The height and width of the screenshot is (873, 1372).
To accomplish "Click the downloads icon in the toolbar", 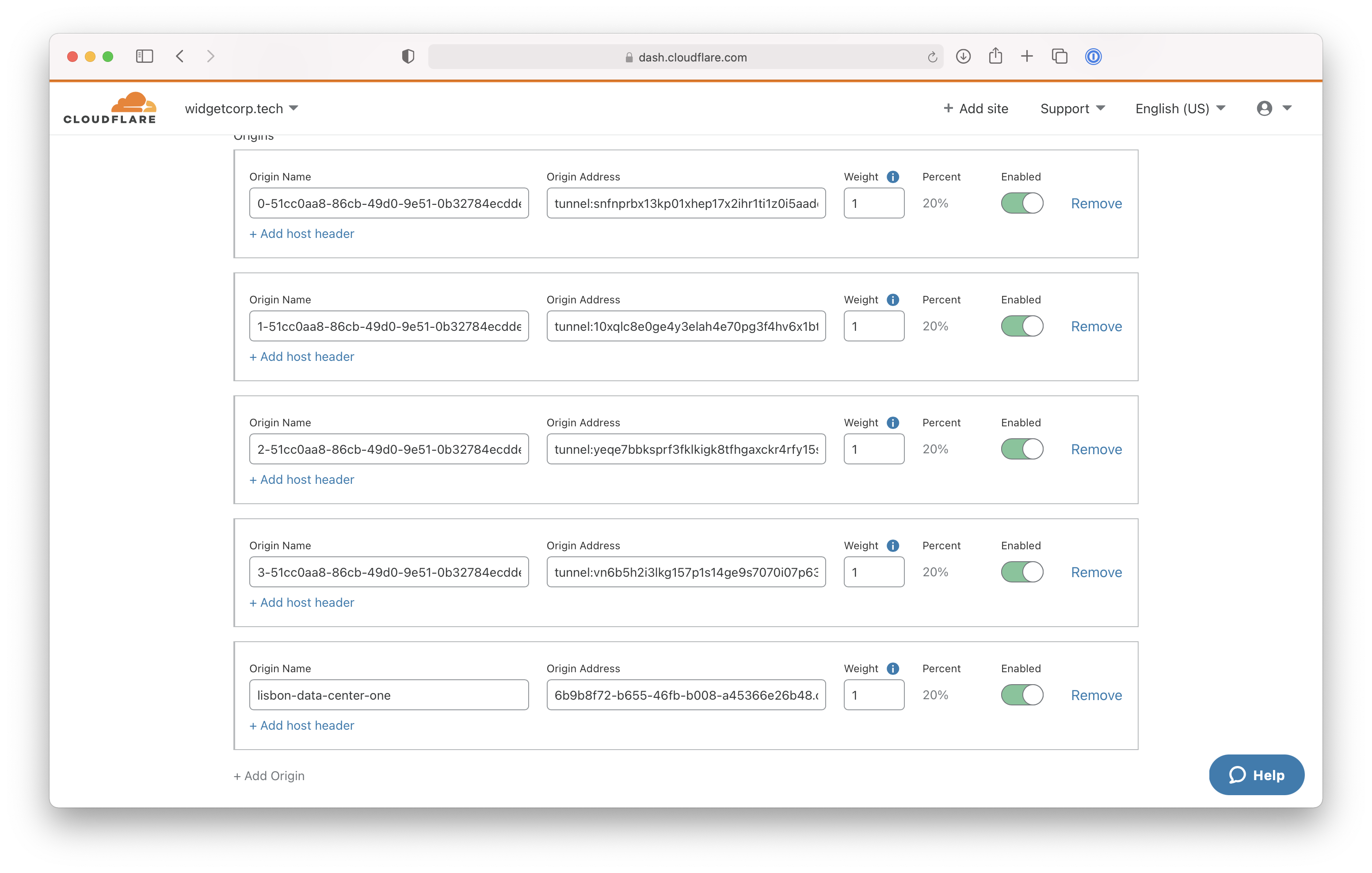I will click(x=964, y=57).
